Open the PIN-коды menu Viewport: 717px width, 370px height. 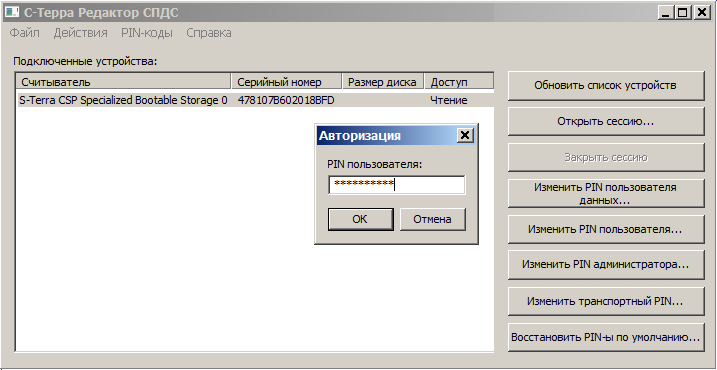pos(147,33)
